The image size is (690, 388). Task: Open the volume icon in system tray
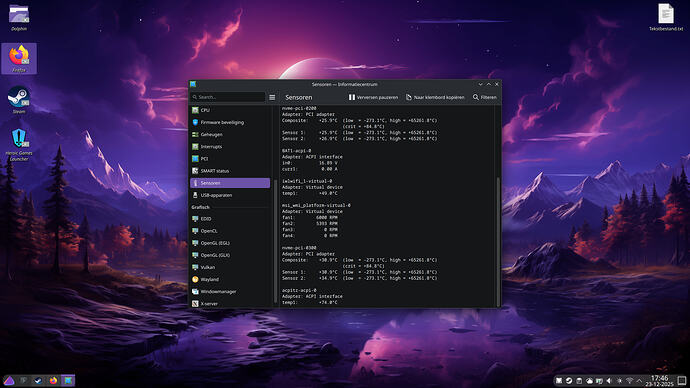(609, 381)
